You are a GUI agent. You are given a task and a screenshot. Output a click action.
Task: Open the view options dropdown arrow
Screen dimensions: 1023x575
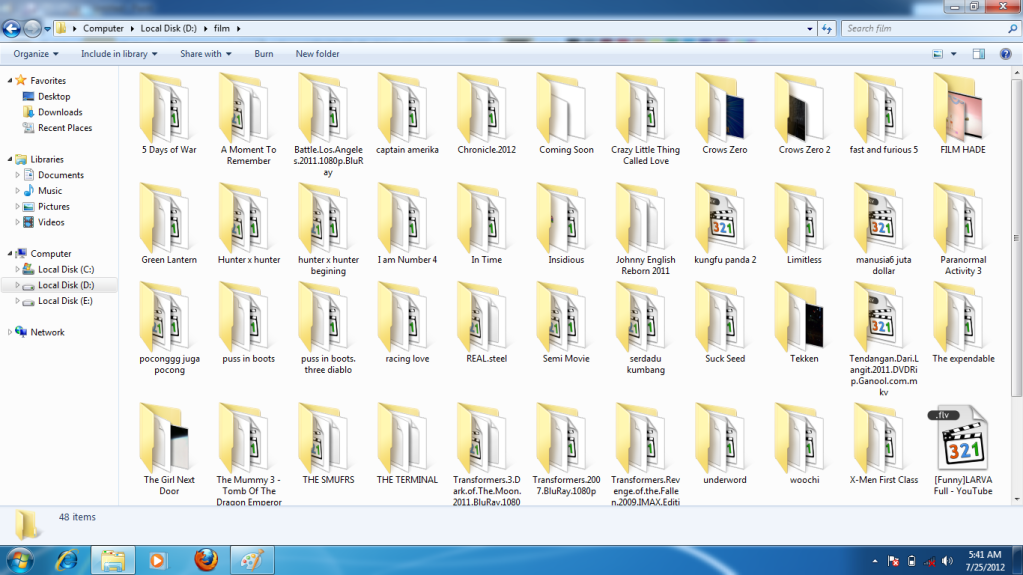pyautogui.click(x=953, y=54)
